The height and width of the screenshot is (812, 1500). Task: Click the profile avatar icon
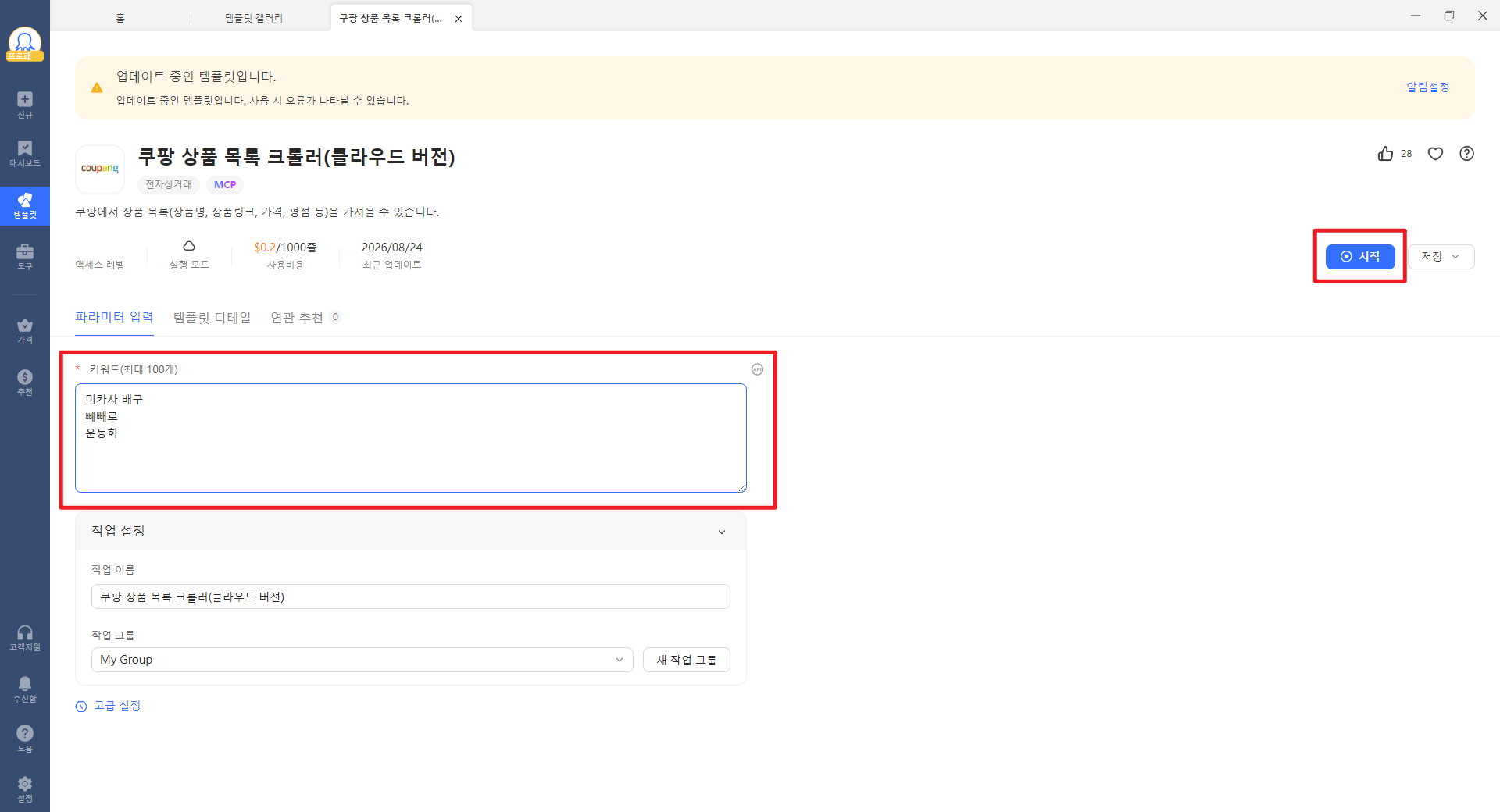(x=25, y=44)
